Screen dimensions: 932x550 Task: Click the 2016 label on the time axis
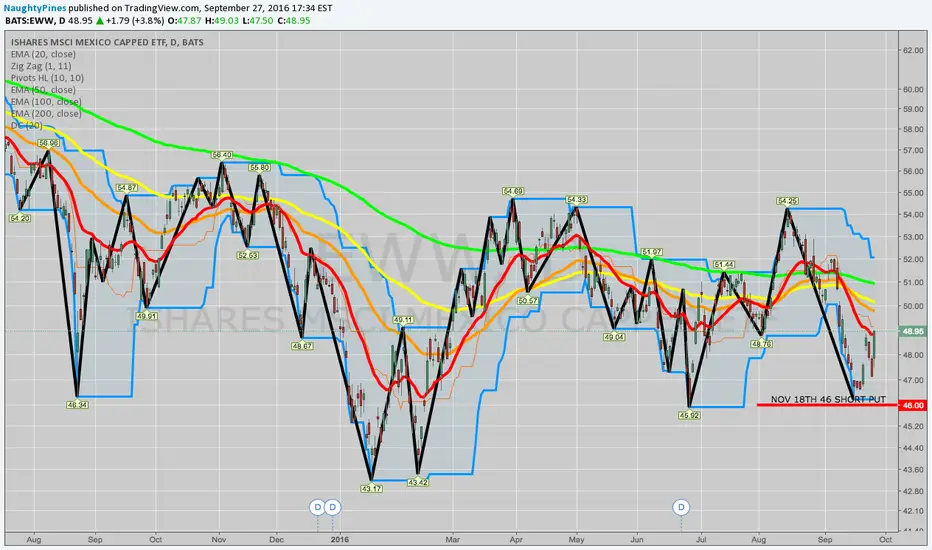pos(339,540)
